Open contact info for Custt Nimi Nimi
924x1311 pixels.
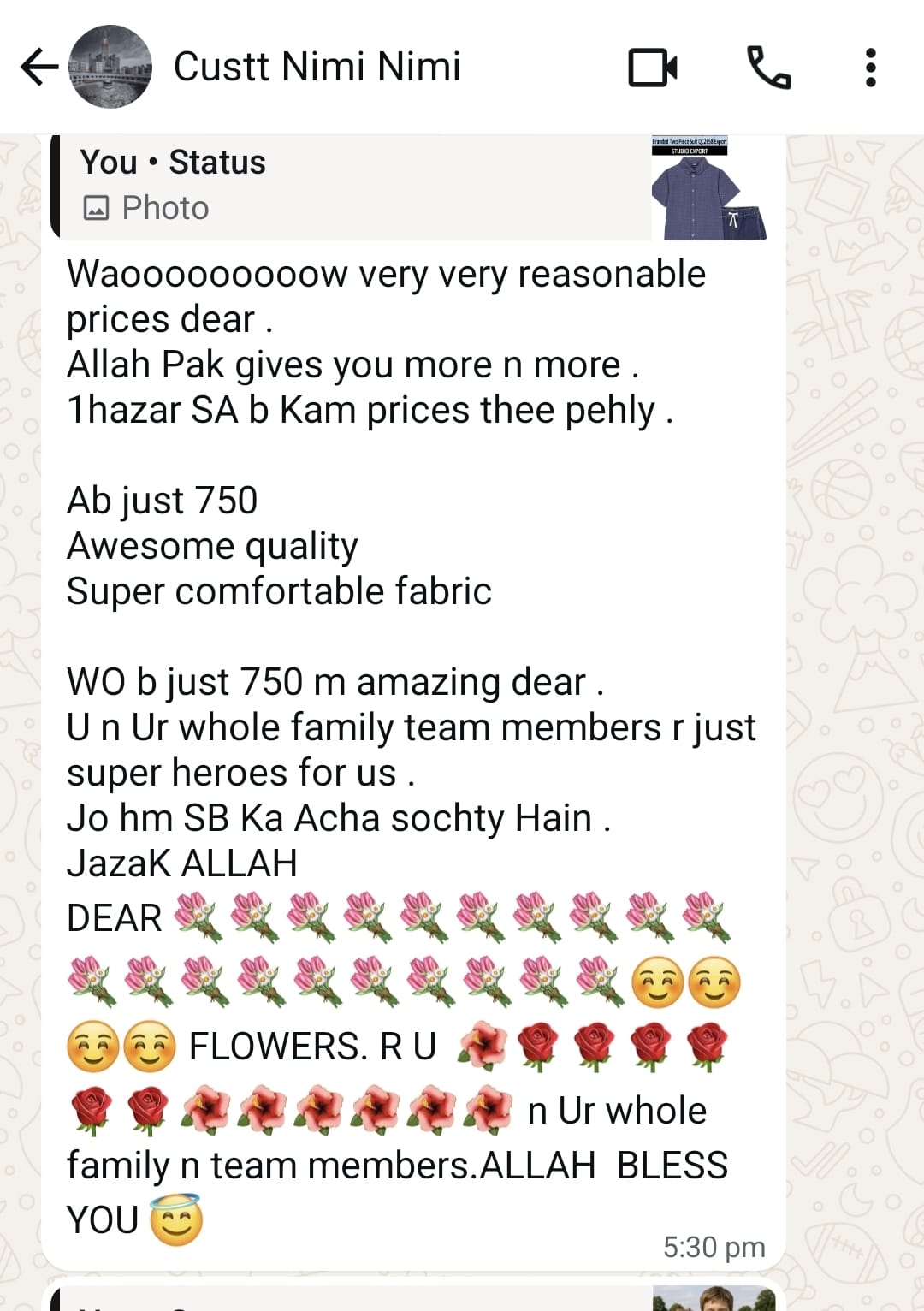click(x=317, y=67)
